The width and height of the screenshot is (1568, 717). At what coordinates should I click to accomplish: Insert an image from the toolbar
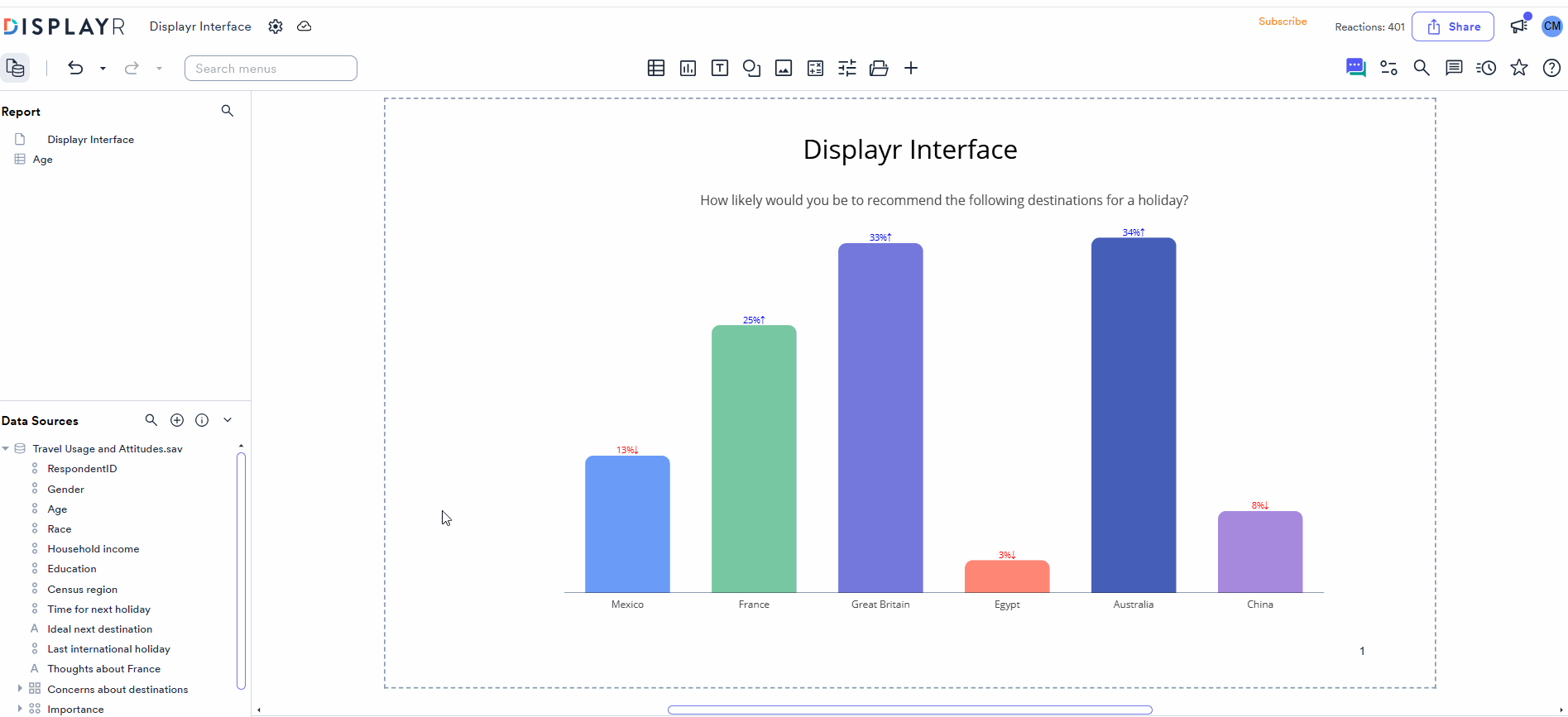click(x=784, y=69)
